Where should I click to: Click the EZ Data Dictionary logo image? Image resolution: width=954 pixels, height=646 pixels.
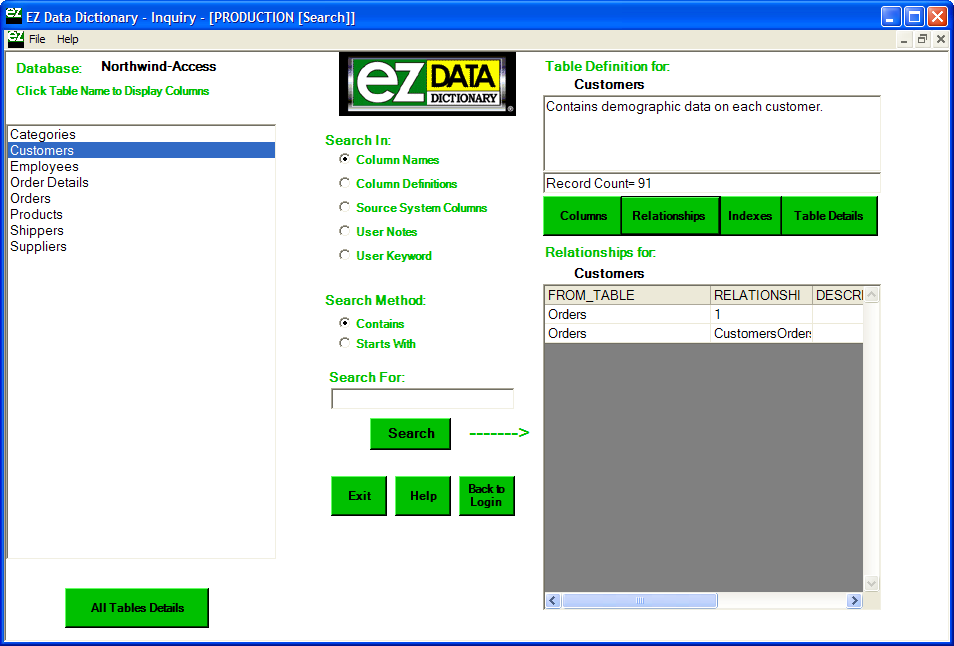pyautogui.click(x=428, y=84)
